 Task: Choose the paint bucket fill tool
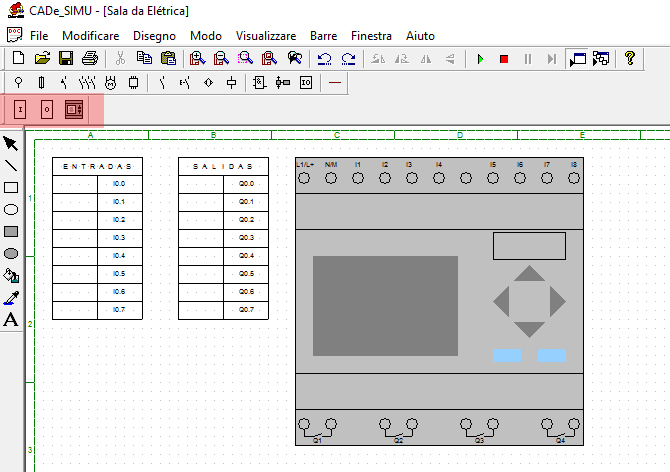coord(11,276)
